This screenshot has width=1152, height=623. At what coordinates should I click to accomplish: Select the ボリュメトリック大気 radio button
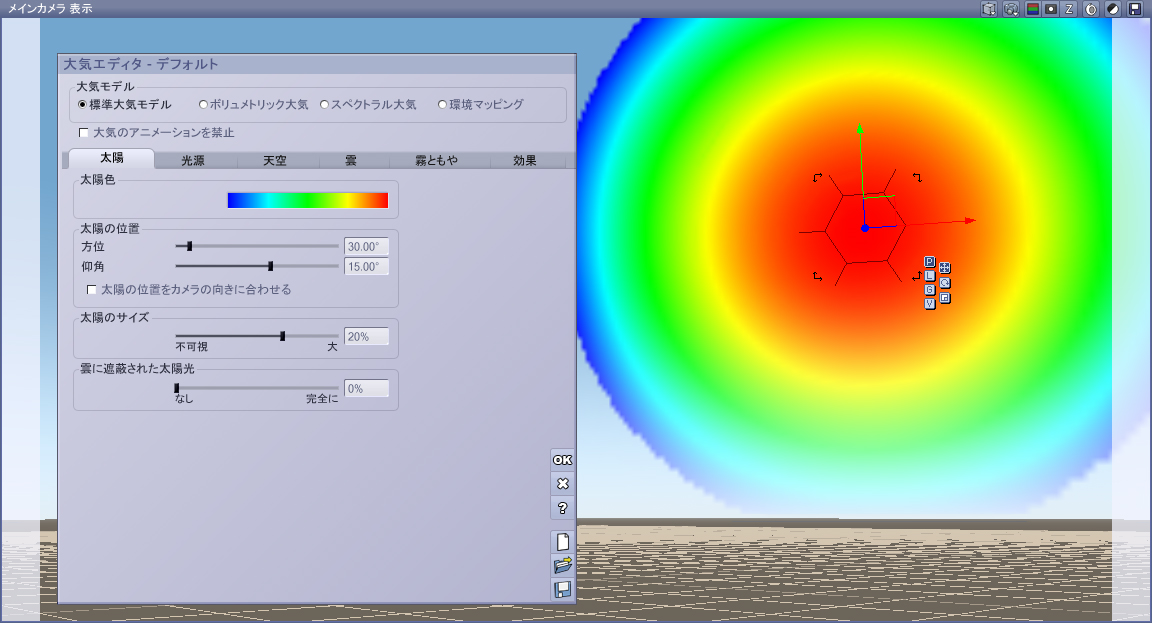click(x=204, y=104)
